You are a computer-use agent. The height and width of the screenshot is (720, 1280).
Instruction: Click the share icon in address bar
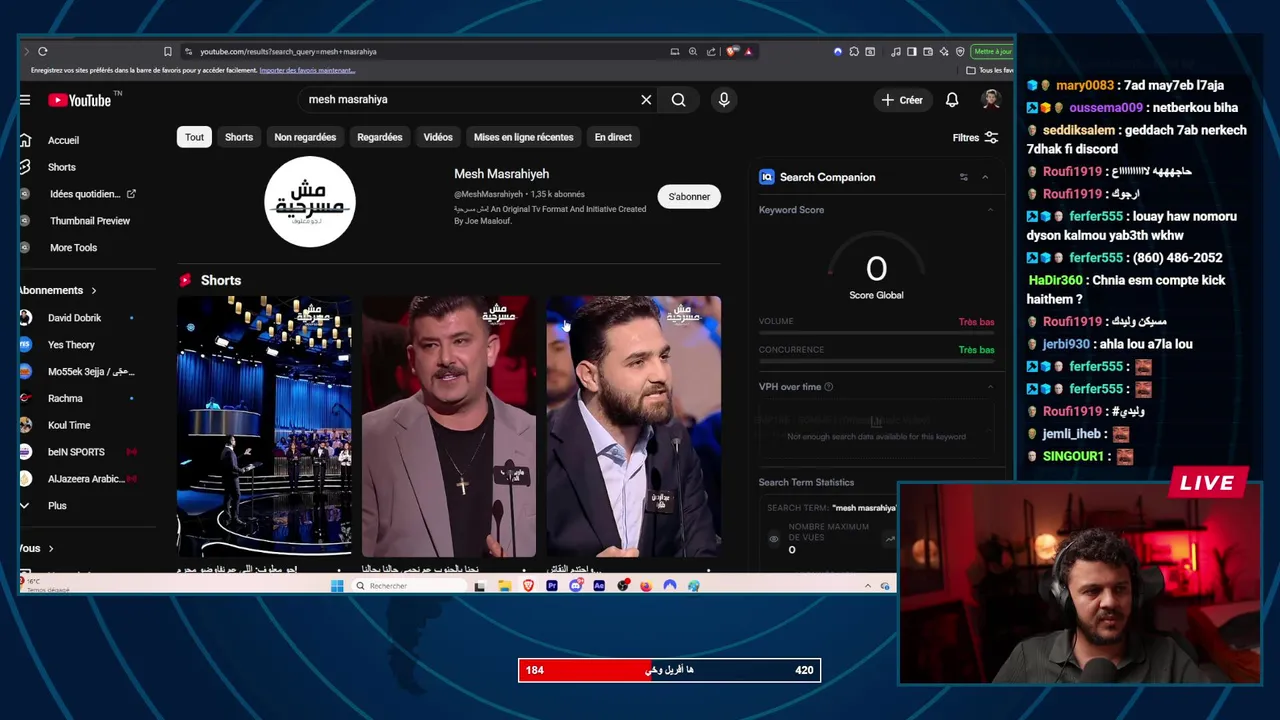pos(711,51)
